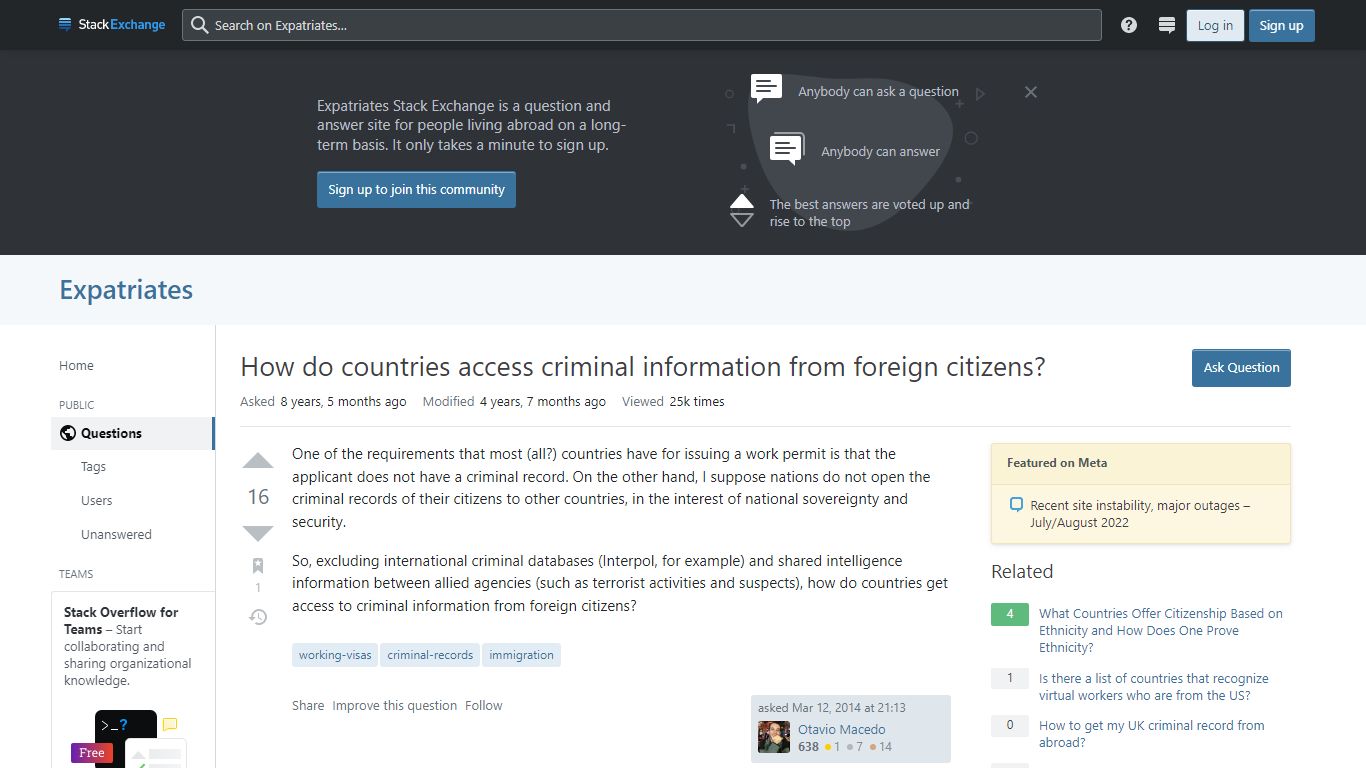Image resolution: width=1366 pixels, height=768 pixels.
Task: Filter by the immigration tag
Action: coord(521,655)
